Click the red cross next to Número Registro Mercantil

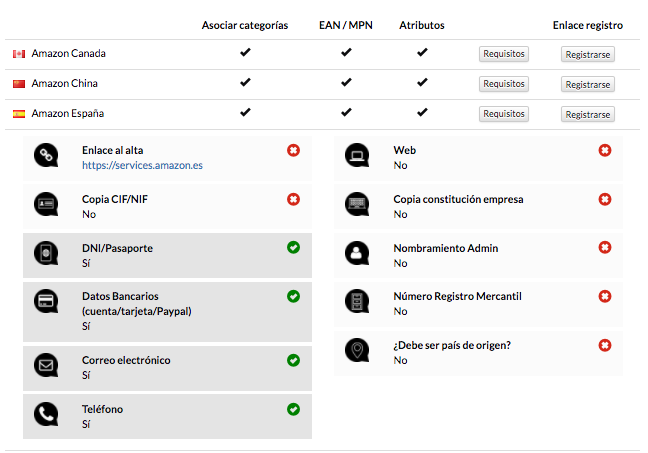(x=605, y=296)
